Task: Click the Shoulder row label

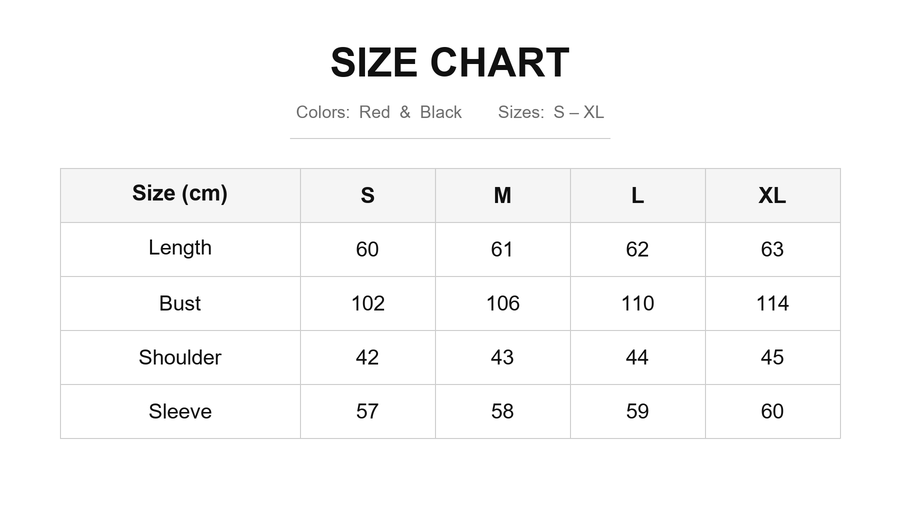Action: [180, 358]
